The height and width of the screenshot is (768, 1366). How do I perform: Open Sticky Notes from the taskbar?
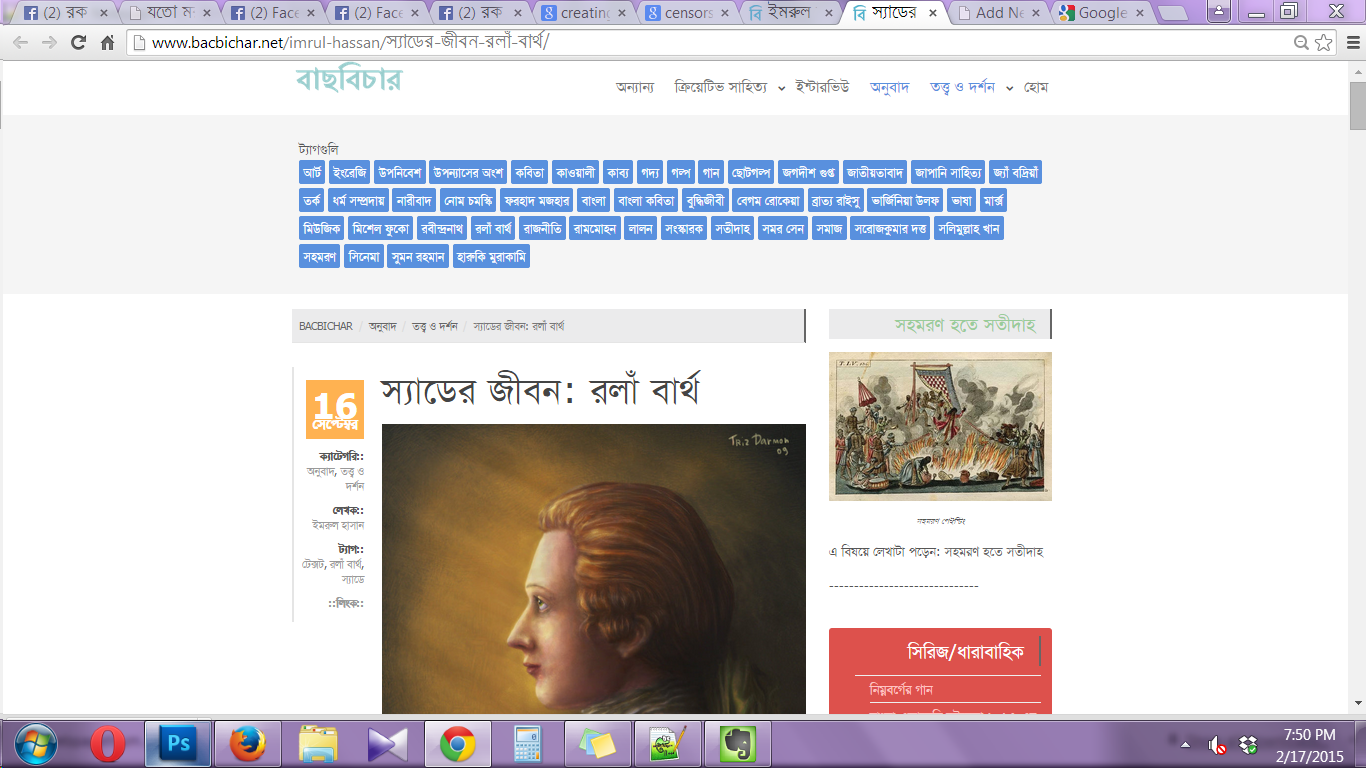(x=598, y=744)
